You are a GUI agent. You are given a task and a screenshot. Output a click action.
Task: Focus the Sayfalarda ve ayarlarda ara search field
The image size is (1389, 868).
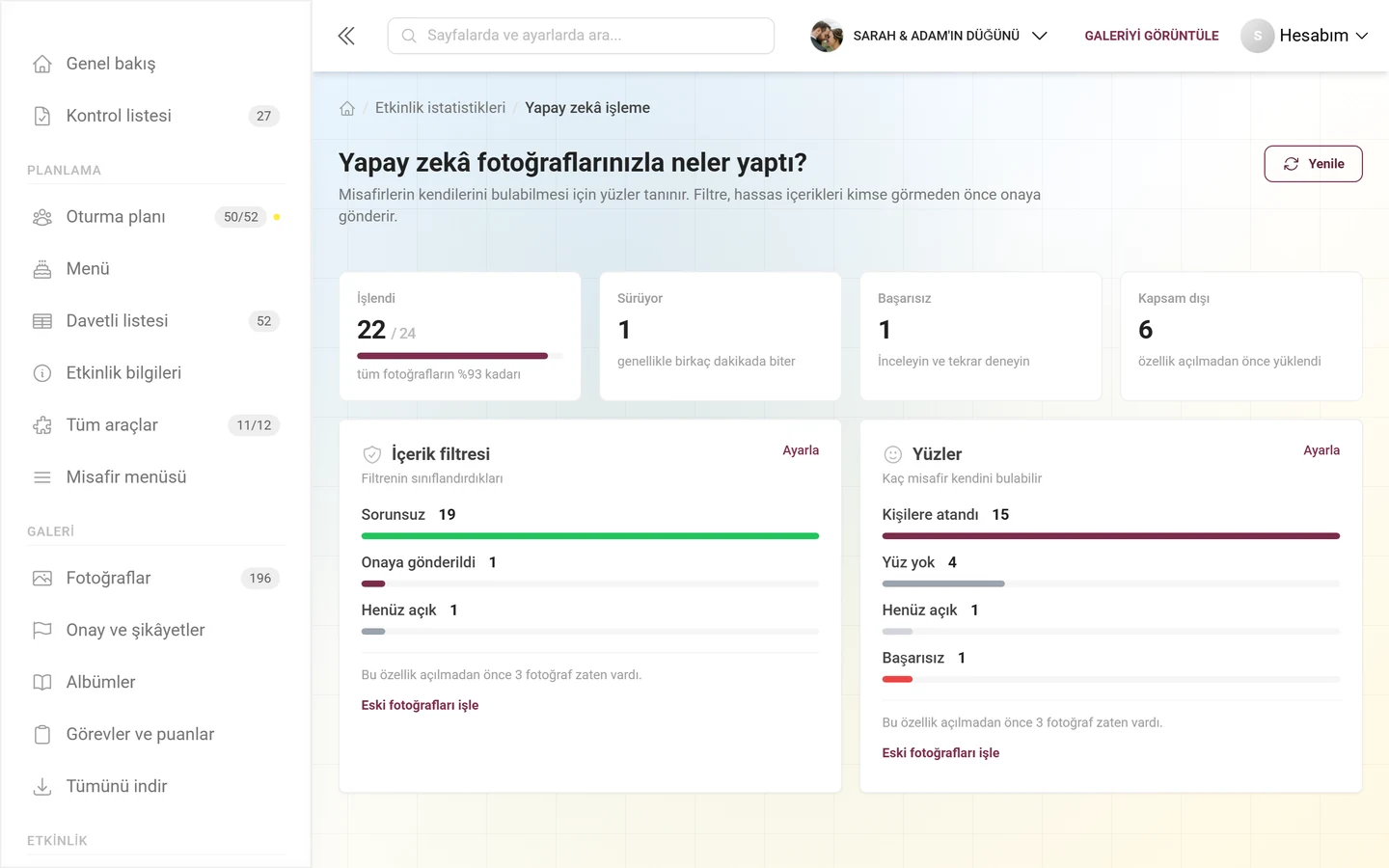[x=581, y=36]
